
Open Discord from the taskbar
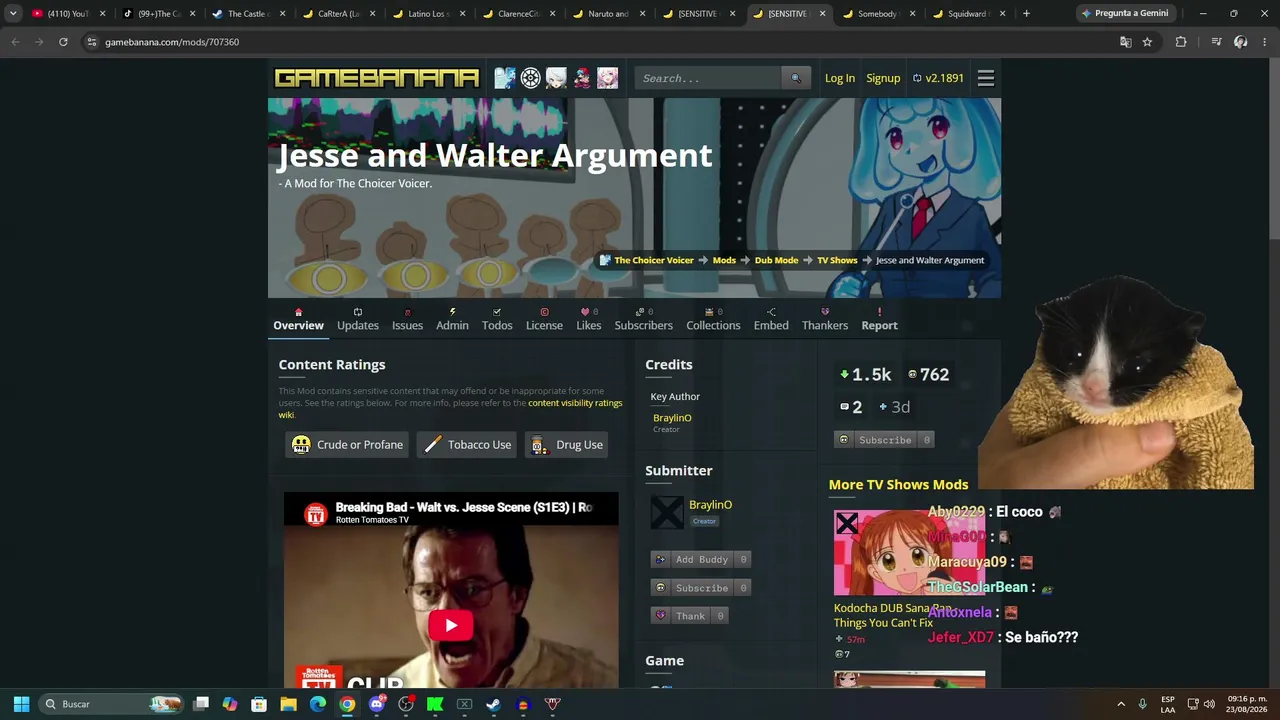[x=377, y=704]
